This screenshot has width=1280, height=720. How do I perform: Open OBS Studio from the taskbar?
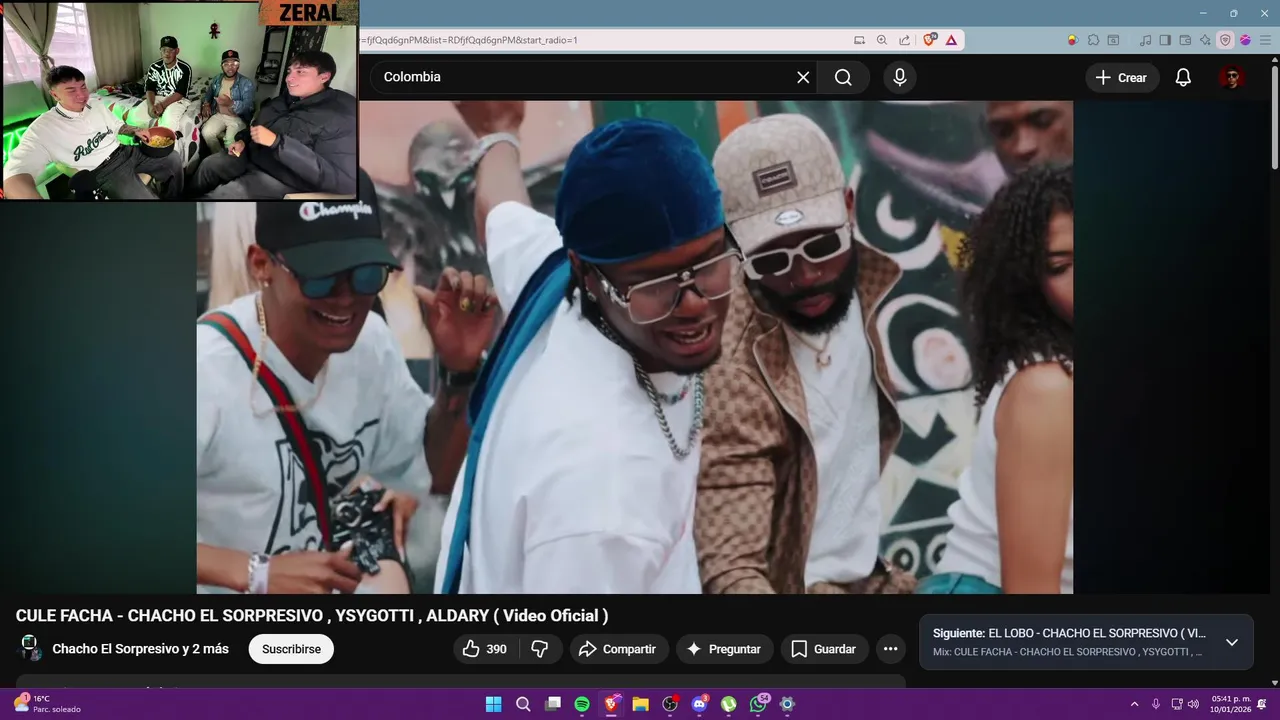(x=670, y=704)
